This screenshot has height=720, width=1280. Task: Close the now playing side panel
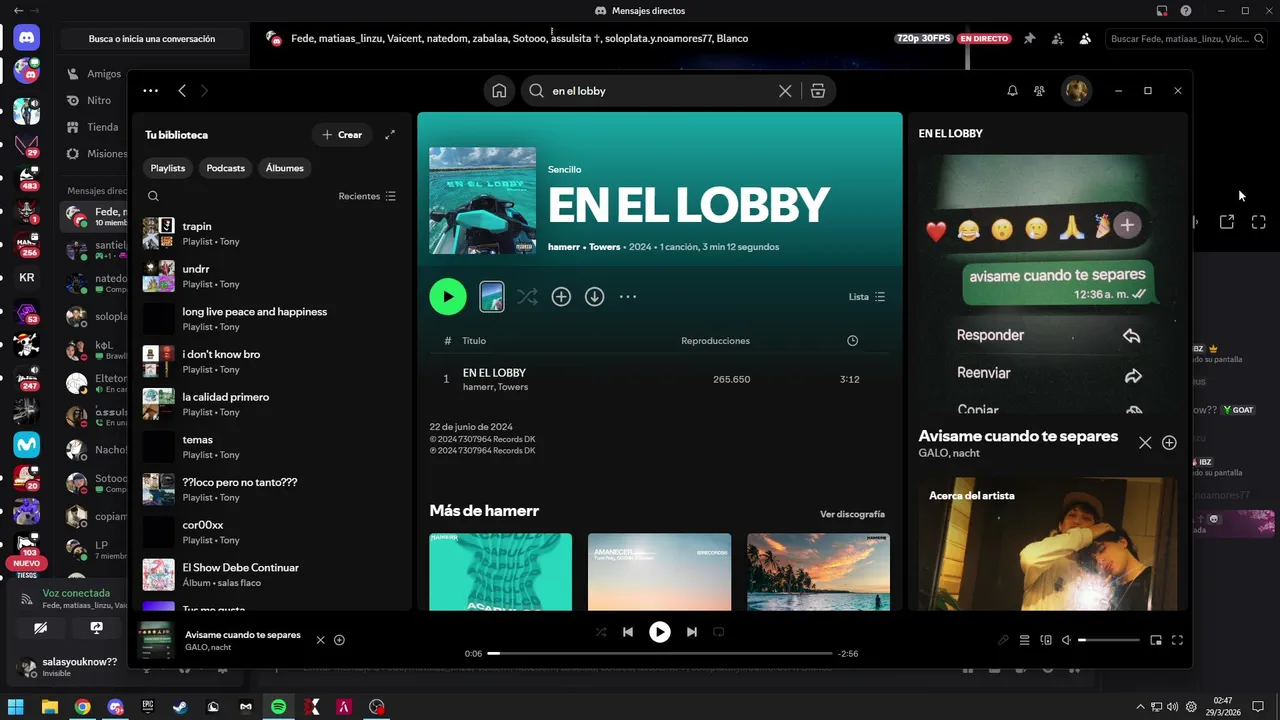(1145, 443)
